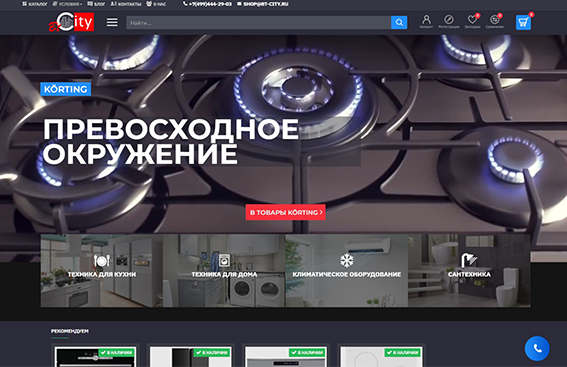The width and height of the screenshot is (567, 367).
Task: Focus the Найти search input field
Action: pyautogui.click(x=259, y=22)
